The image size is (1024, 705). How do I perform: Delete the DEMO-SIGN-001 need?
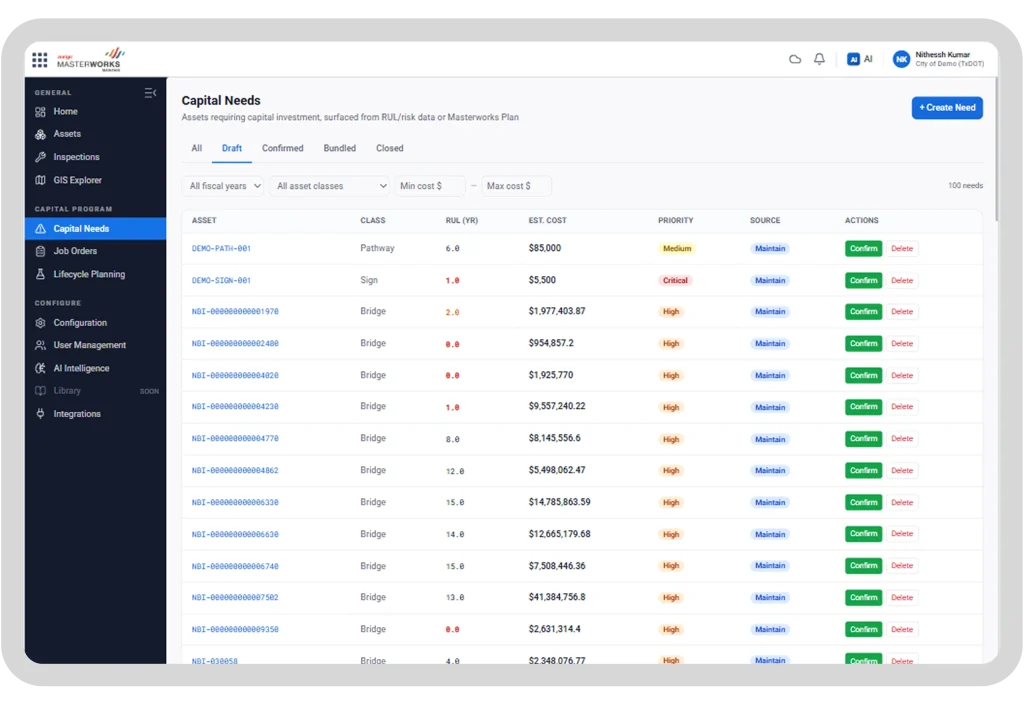(902, 281)
